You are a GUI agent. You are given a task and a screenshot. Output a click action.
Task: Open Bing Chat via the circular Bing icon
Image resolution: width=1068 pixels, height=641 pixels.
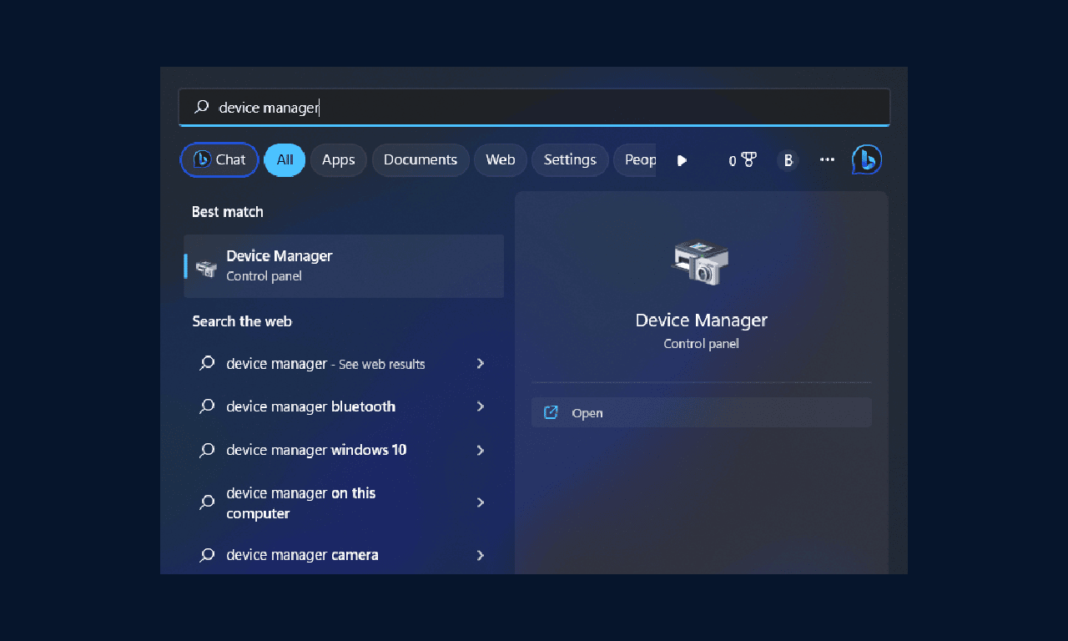[866, 159]
